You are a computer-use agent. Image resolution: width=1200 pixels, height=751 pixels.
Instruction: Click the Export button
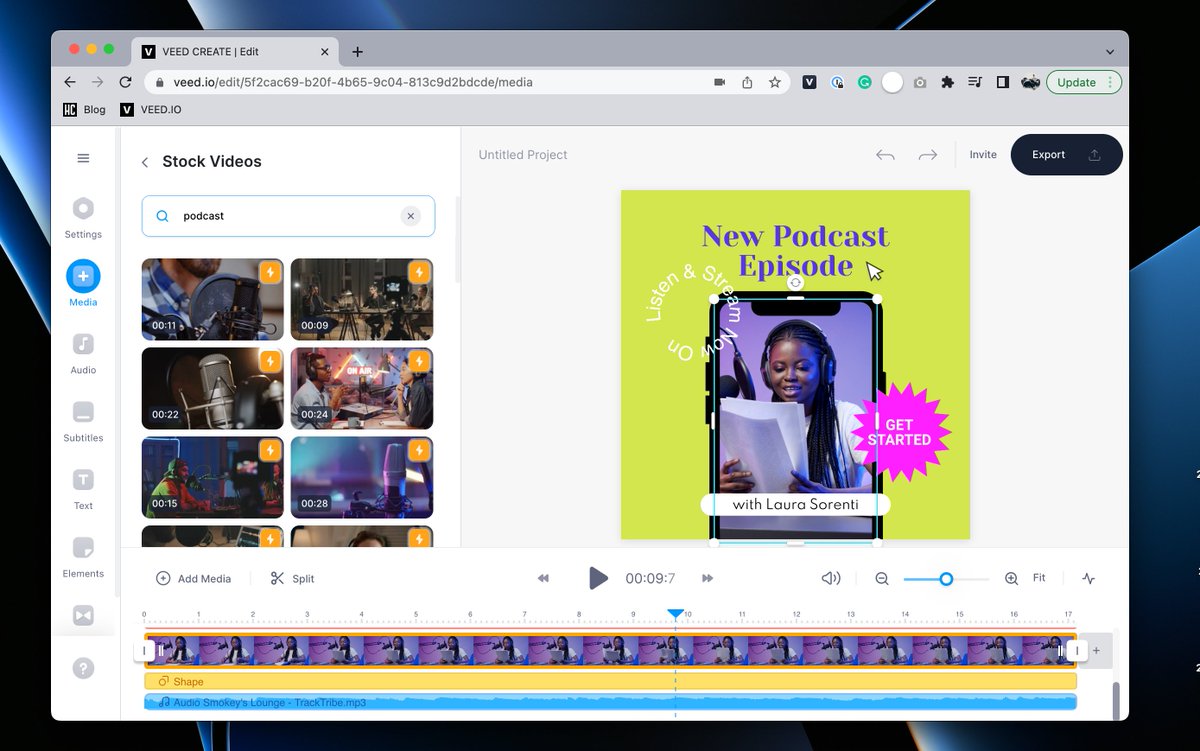pos(1066,155)
